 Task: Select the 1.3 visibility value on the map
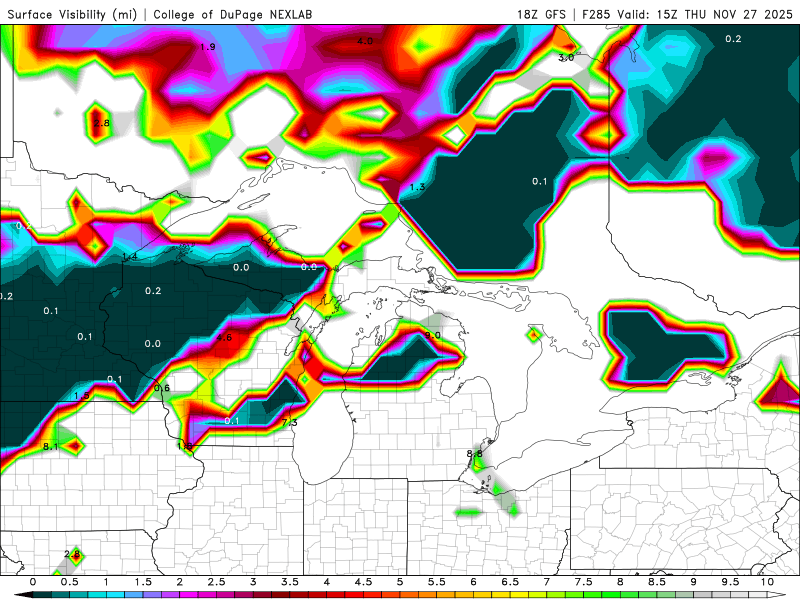tap(417, 187)
